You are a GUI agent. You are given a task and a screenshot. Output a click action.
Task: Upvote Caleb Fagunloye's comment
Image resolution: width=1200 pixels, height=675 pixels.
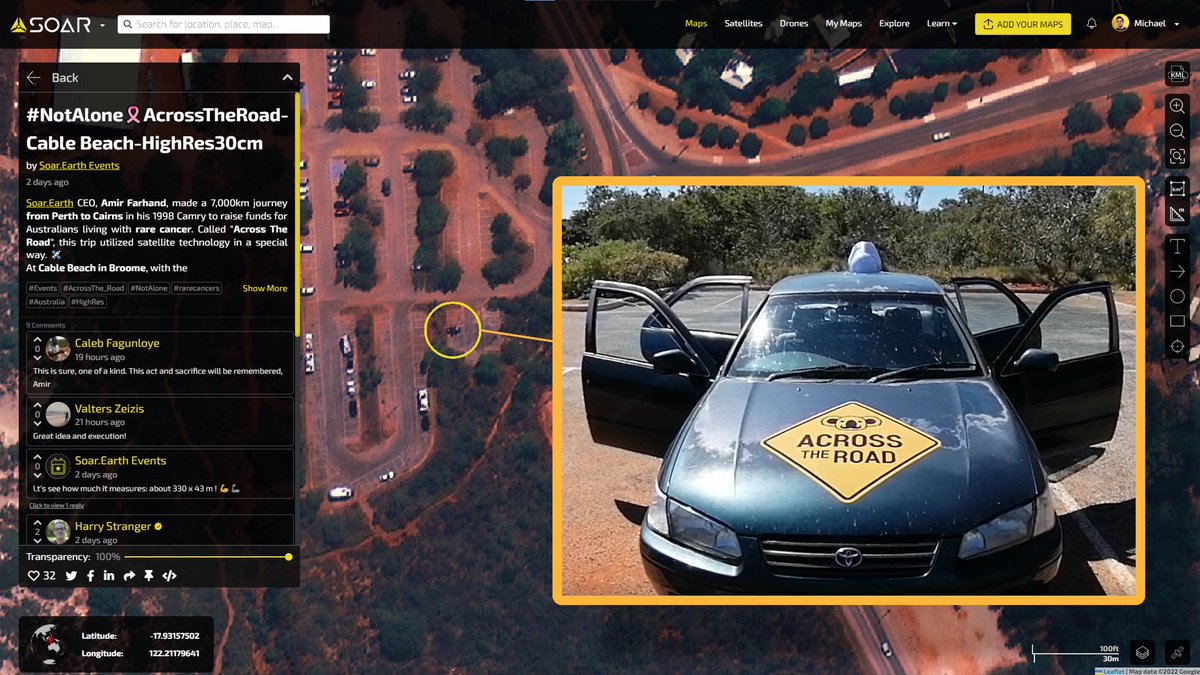click(x=37, y=341)
